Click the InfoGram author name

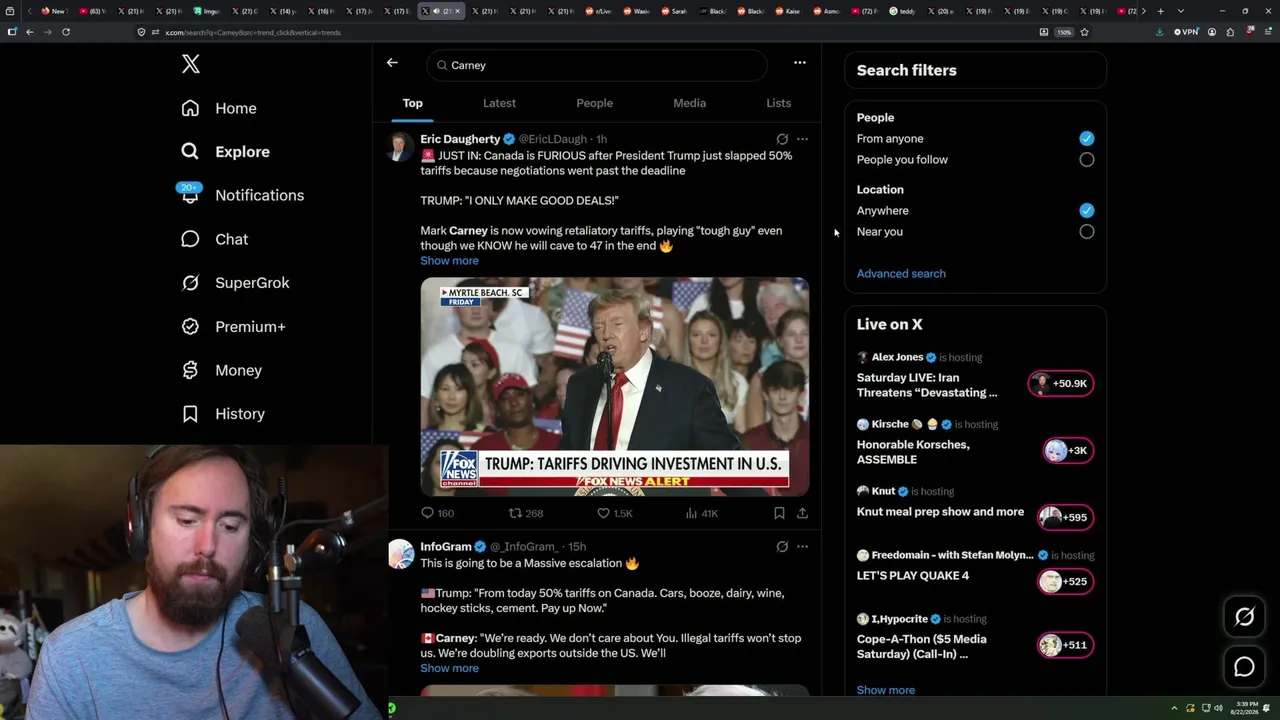tap(446, 547)
